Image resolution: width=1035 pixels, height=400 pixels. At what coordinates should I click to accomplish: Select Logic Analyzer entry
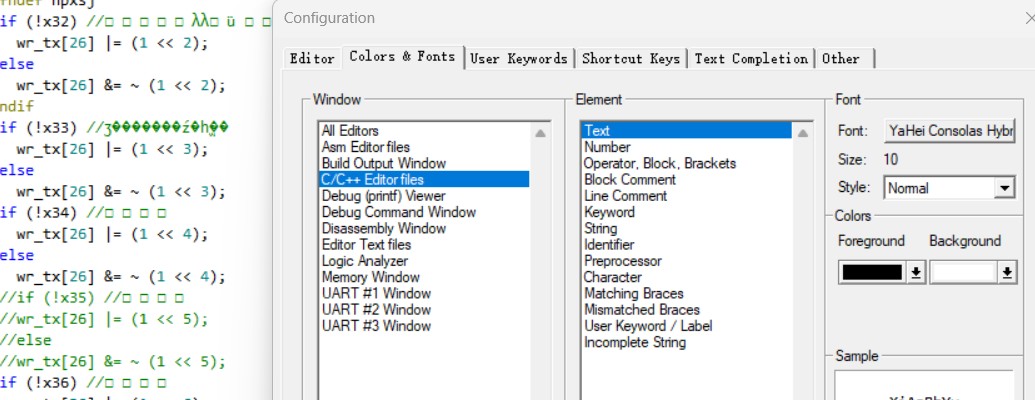(424, 261)
